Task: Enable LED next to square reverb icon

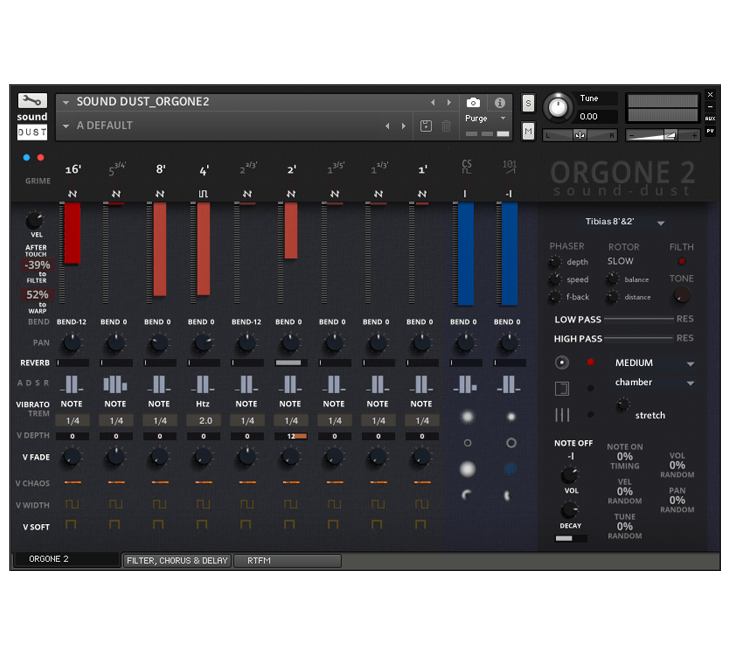Action: click(590, 388)
